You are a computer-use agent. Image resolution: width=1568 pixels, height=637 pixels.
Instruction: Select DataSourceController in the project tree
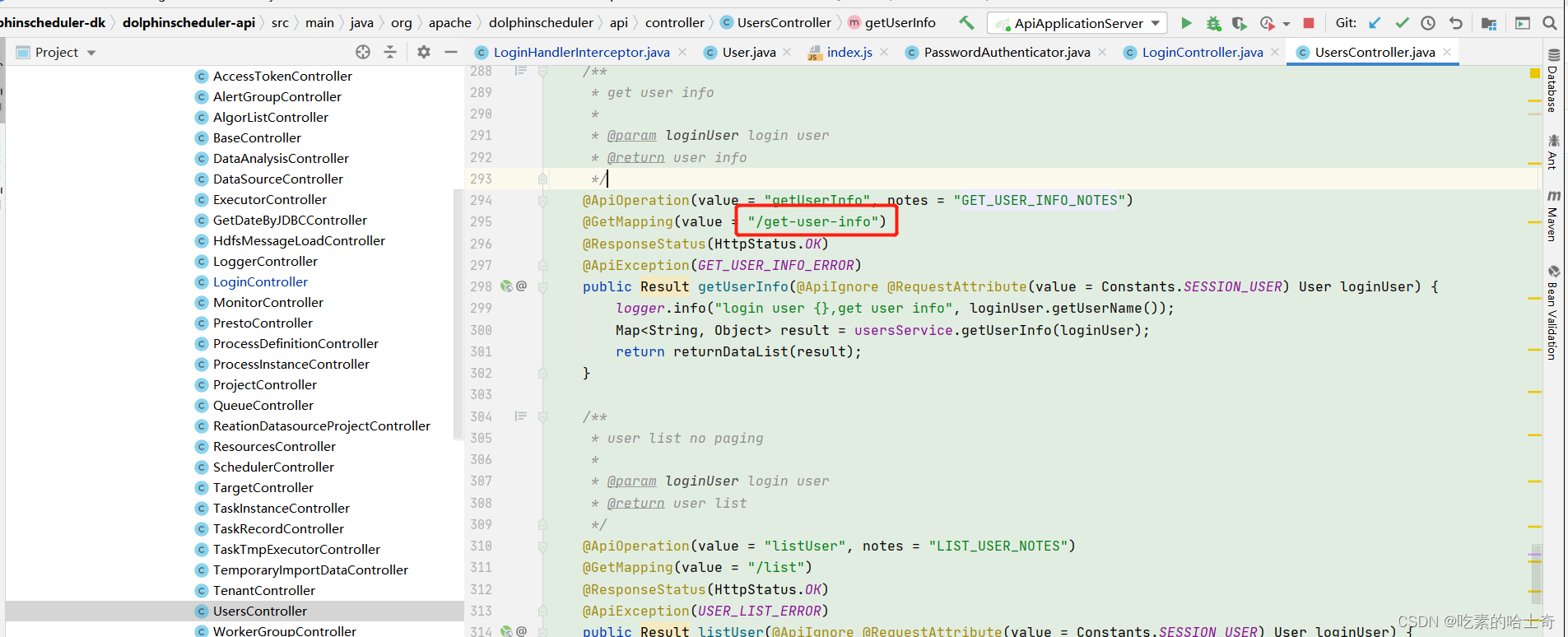[x=278, y=179]
